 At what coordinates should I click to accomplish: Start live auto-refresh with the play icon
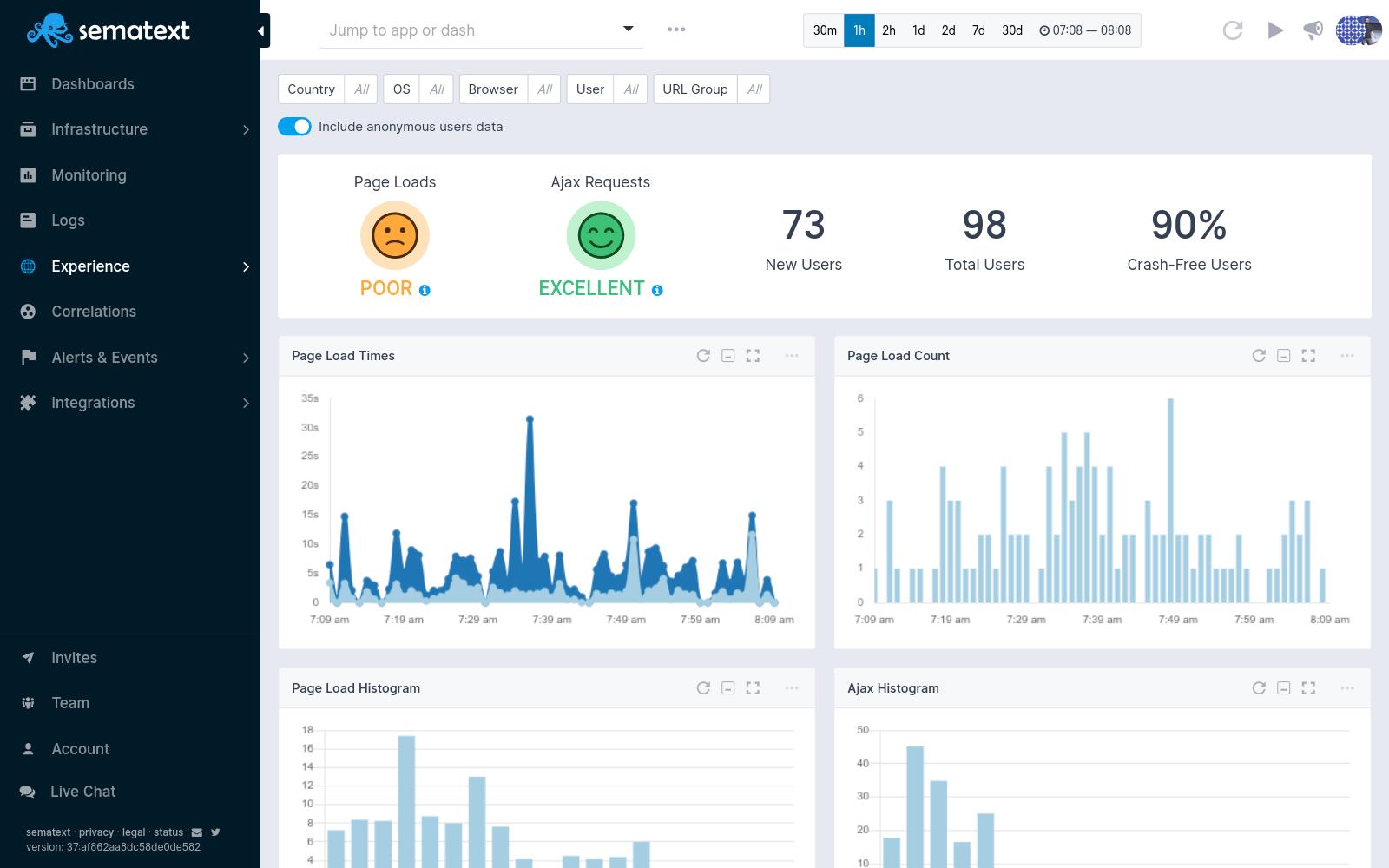tap(1274, 30)
